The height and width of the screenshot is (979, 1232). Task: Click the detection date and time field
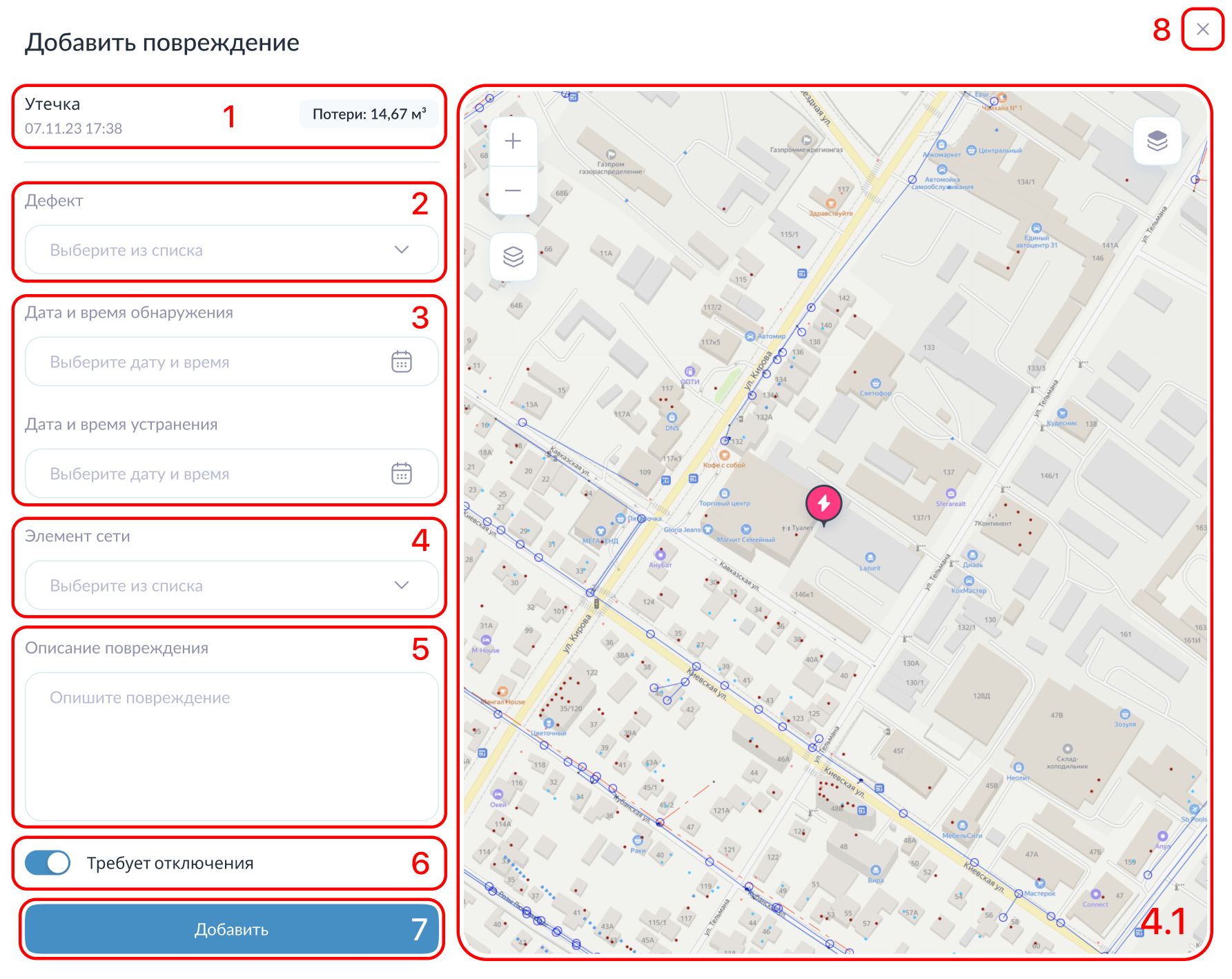coord(214,362)
